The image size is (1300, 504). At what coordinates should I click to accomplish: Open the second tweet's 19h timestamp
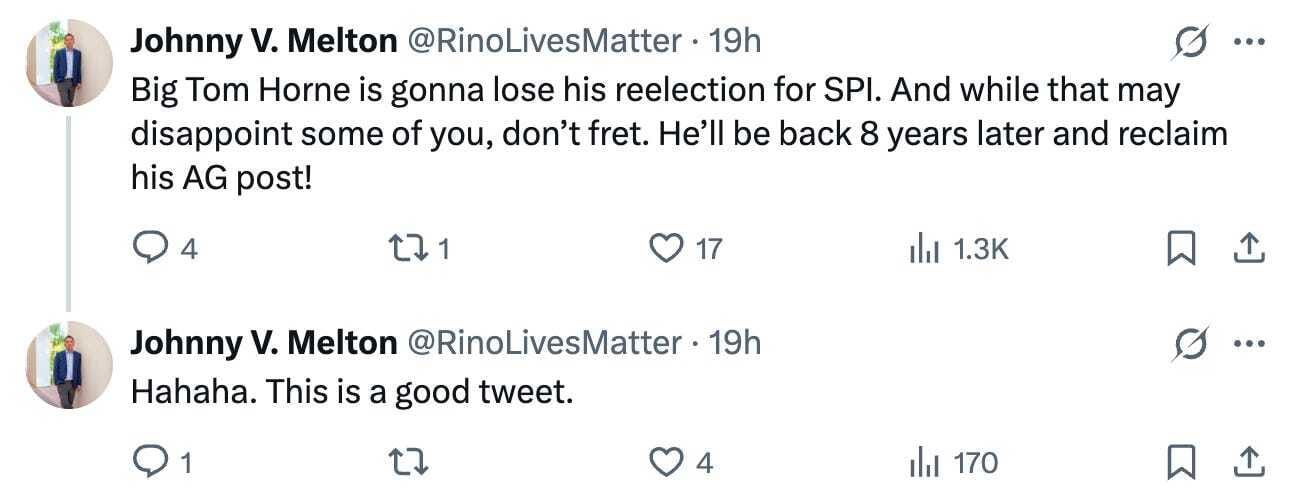pos(735,343)
